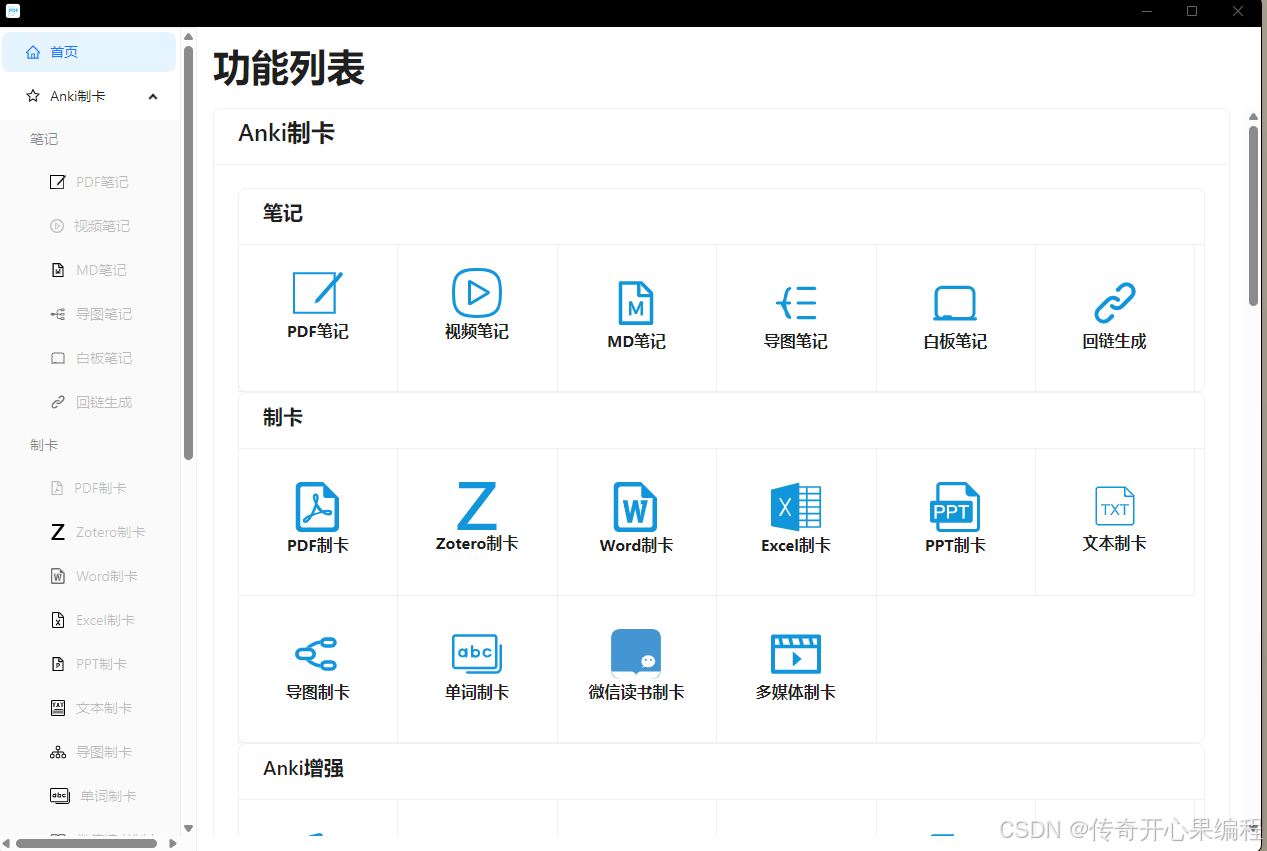Click the sidebar PDF笔记 edit icon
Screen dimensions: 1267x851
[x=58, y=182]
